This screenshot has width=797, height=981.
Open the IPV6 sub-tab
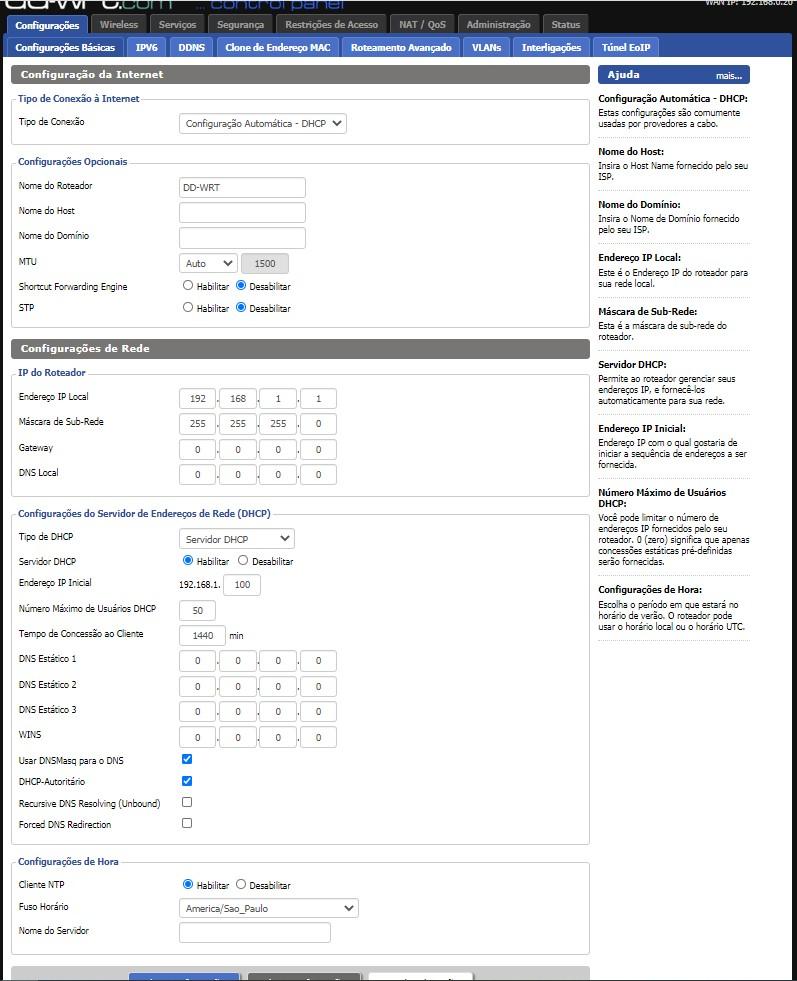tap(146, 47)
